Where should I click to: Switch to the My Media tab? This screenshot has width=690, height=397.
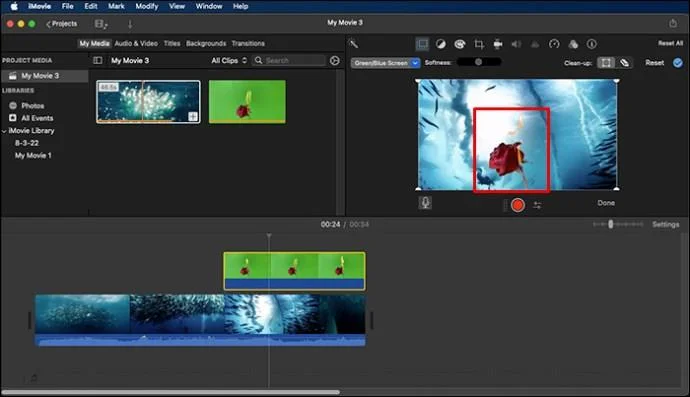pos(94,43)
